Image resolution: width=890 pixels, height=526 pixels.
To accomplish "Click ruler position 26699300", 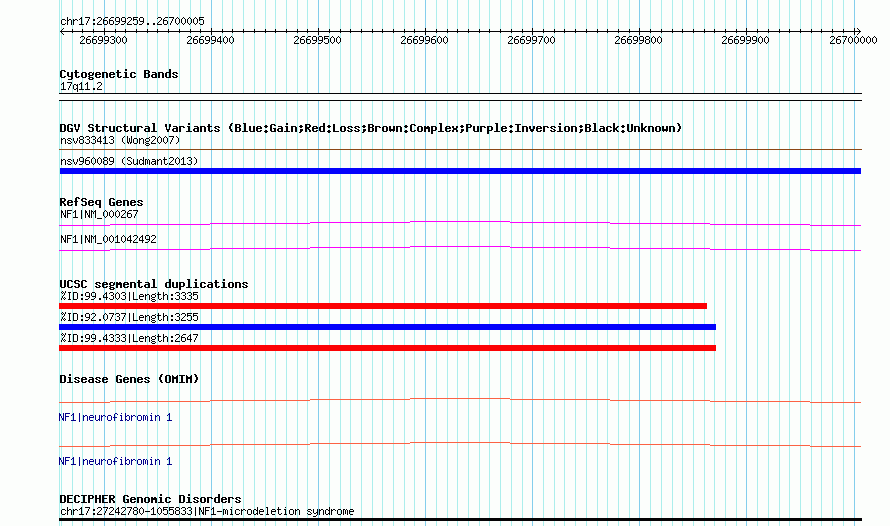I will [x=103, y=40].
